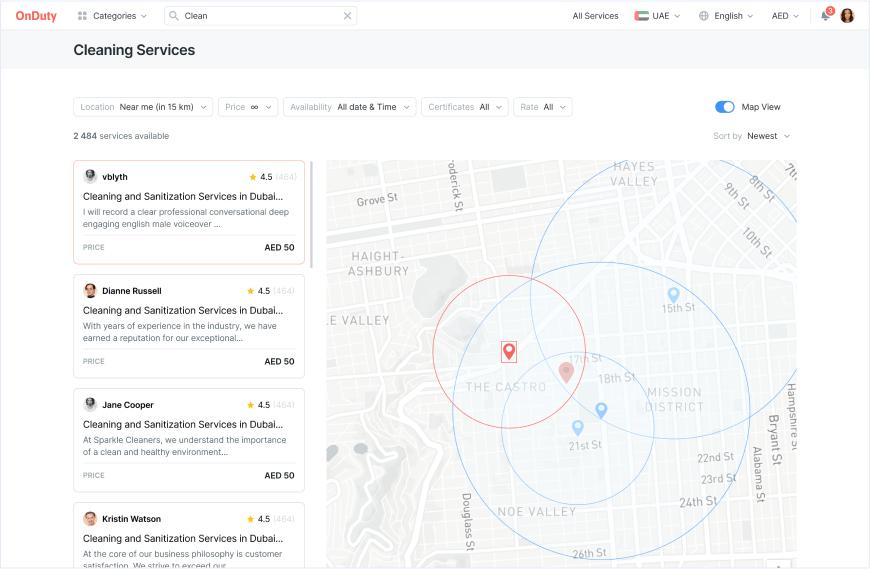Click vblyth's voiceover description text
Viewport: 870px width, 569px height.
pos(186,218)
